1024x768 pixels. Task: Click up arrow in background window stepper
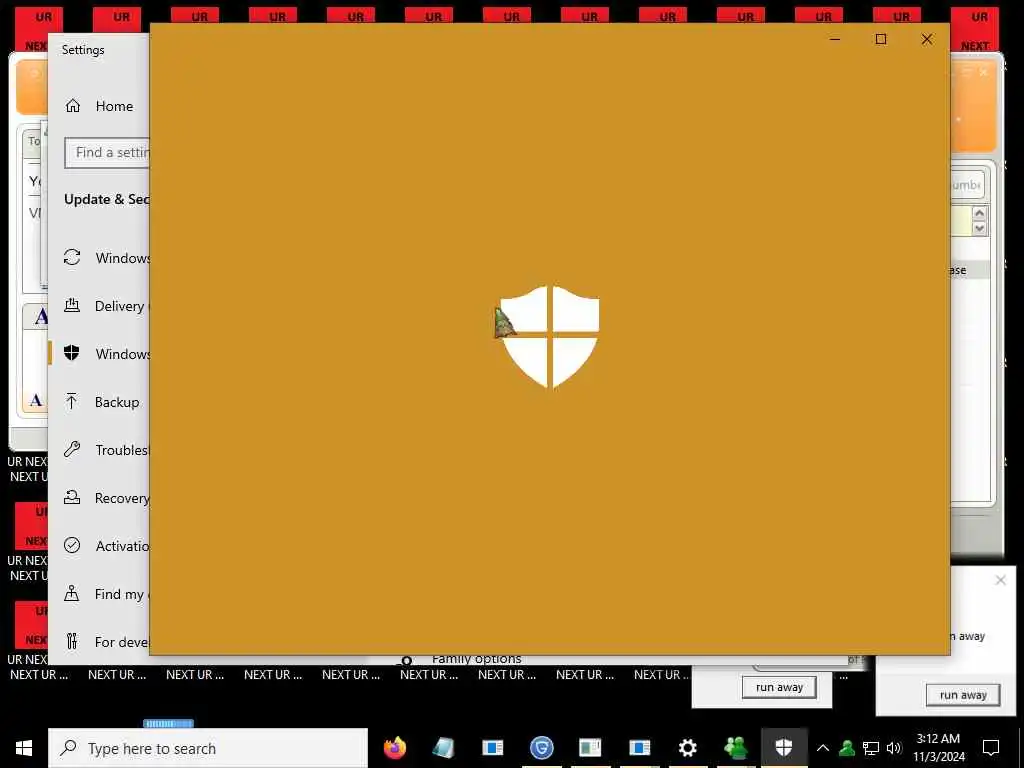click(x=979, y=214)
